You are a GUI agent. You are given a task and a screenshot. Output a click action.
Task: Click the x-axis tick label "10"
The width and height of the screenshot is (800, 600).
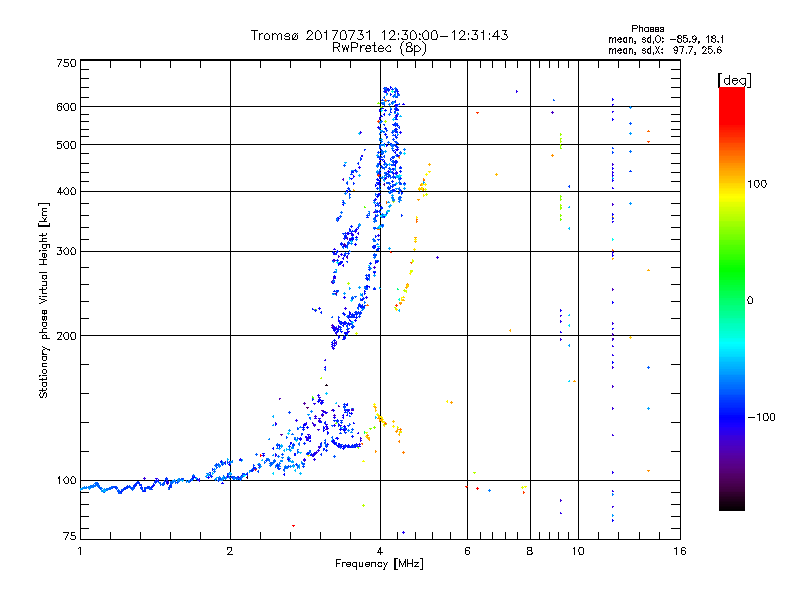point(578,551)
